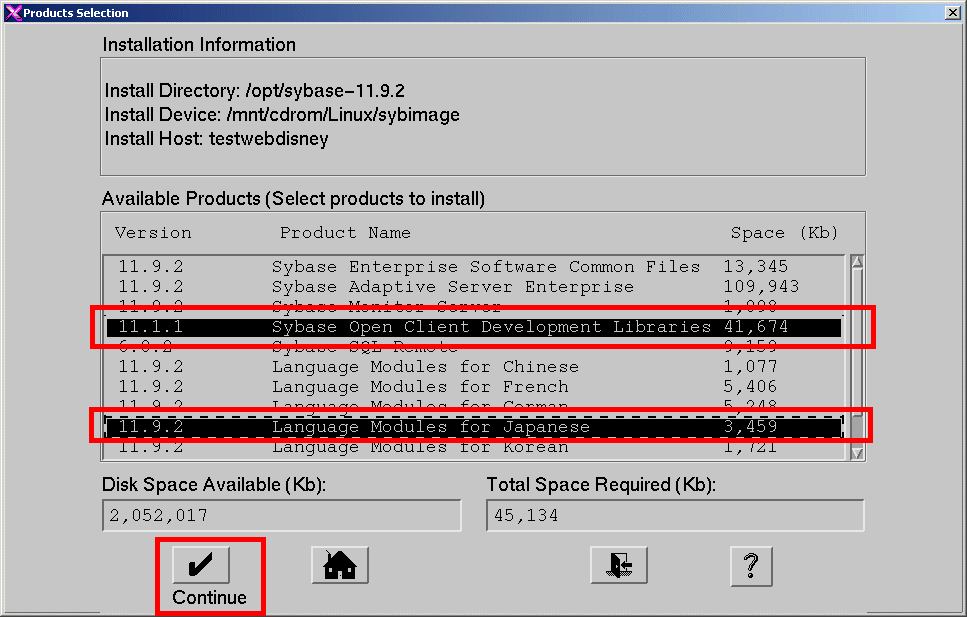Click the house icon button
This screenshot has width=967, height=617.
[x=340, y=565]
